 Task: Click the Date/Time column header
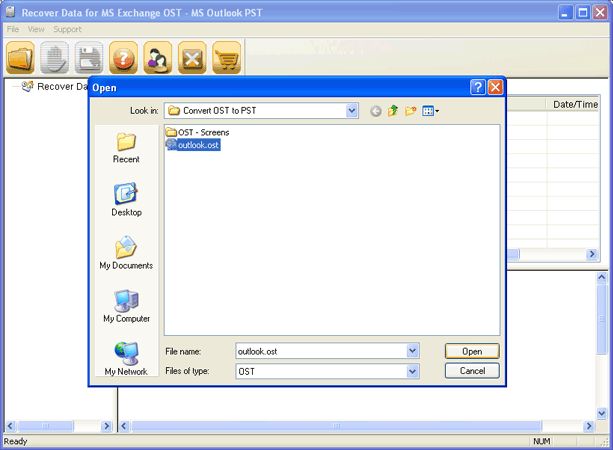pyautogui.click(x=575, y=104)
